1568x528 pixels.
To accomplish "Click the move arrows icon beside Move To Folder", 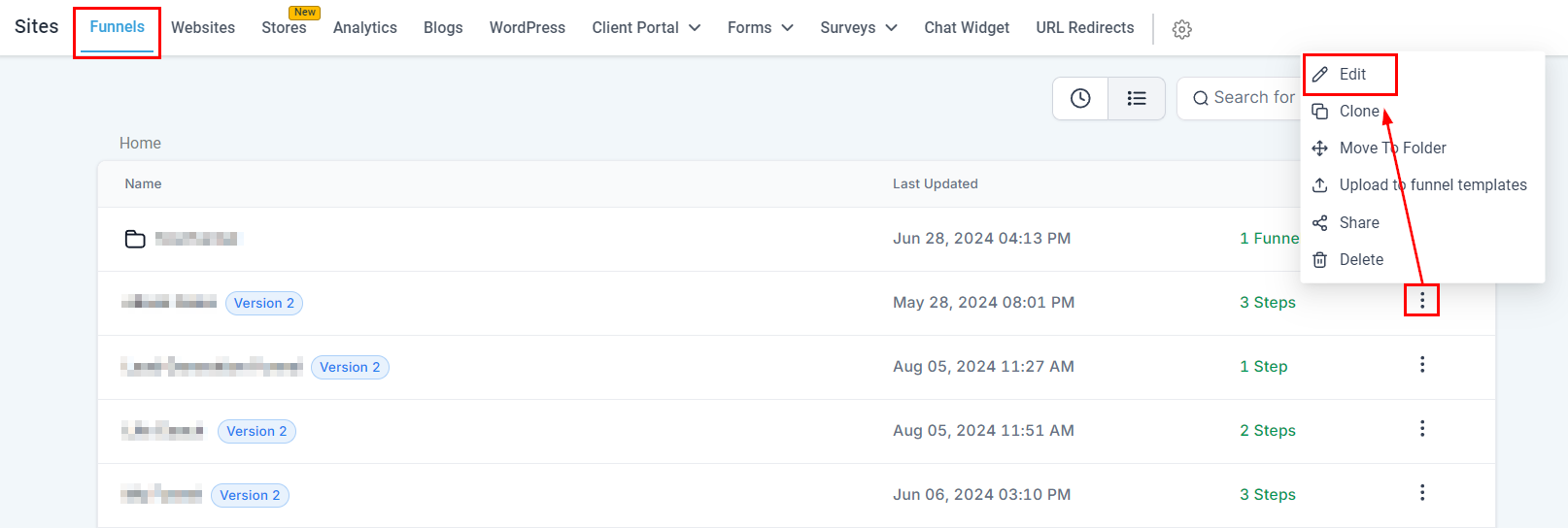I will click(x=1319, y=148).
